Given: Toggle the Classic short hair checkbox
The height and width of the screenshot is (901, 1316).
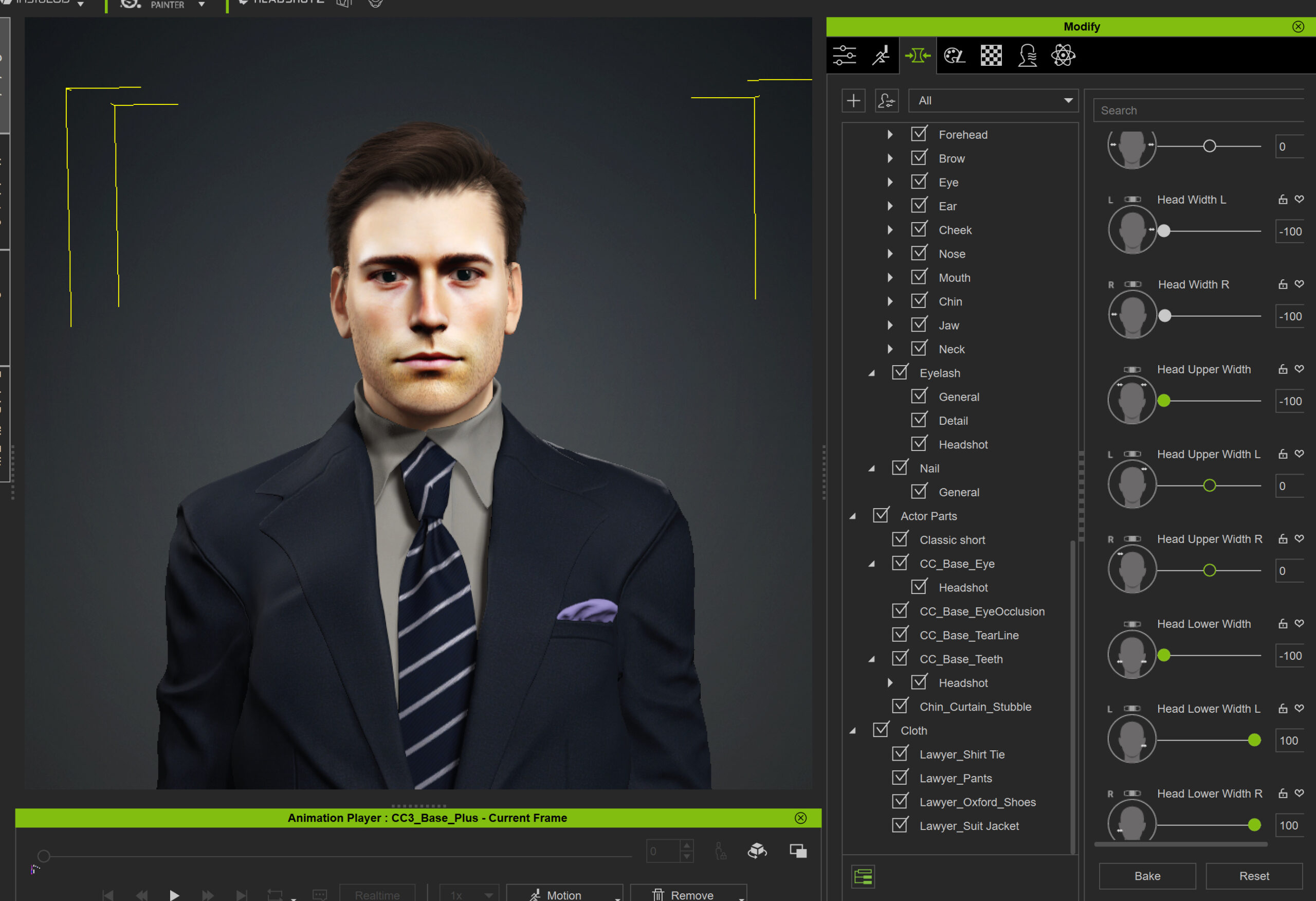Looking at the screenshot, I should tap(900, 539).
